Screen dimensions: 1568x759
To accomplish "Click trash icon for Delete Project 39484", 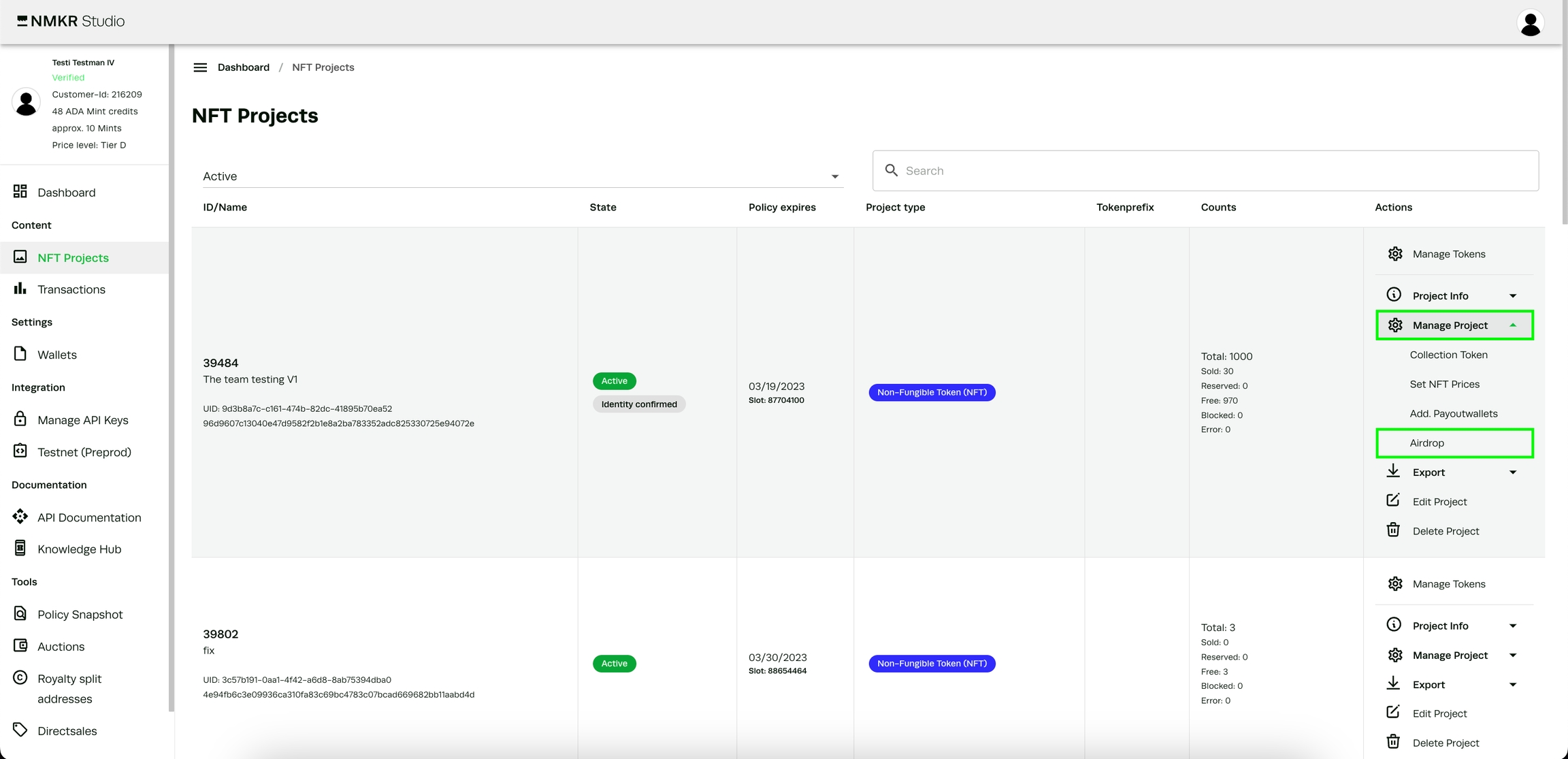I will tap(1393, 530).
